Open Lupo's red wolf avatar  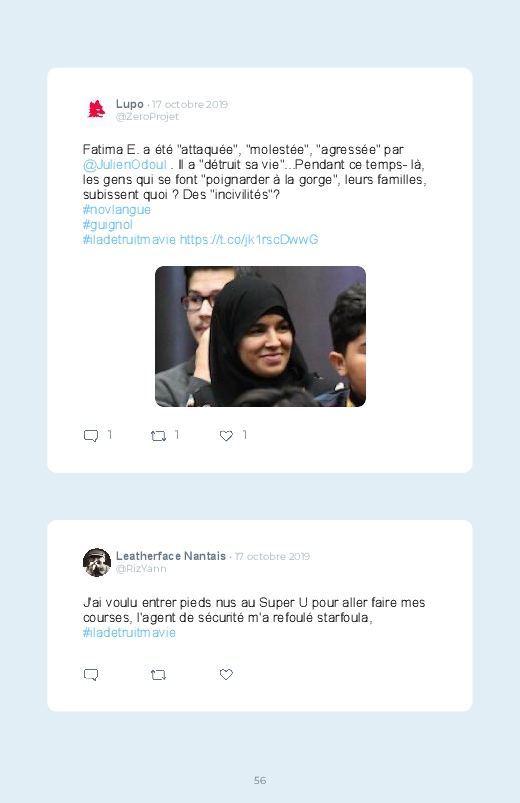[x=96, y=110]
